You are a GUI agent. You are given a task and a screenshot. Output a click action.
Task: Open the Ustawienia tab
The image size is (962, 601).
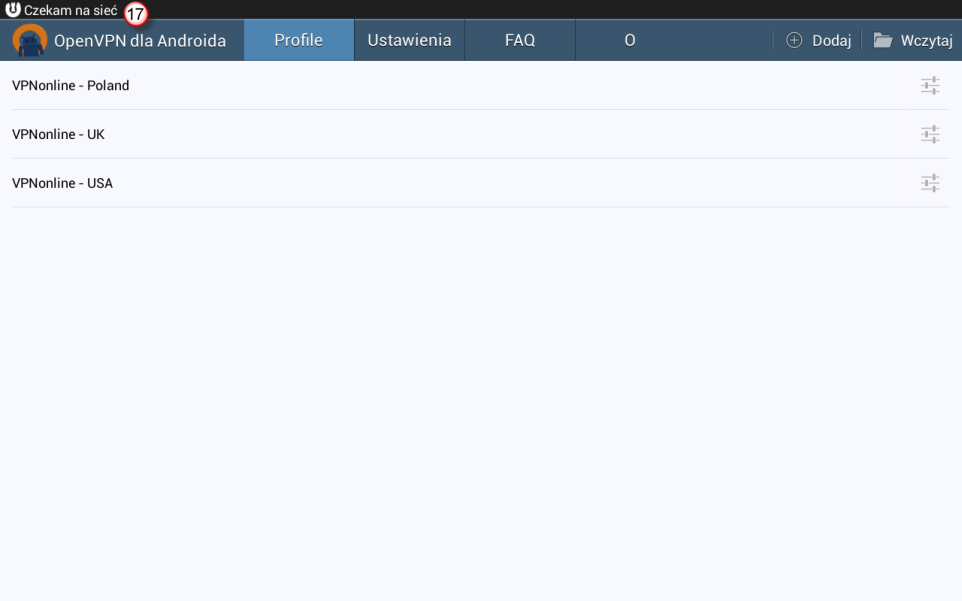(x=409, y=41)
